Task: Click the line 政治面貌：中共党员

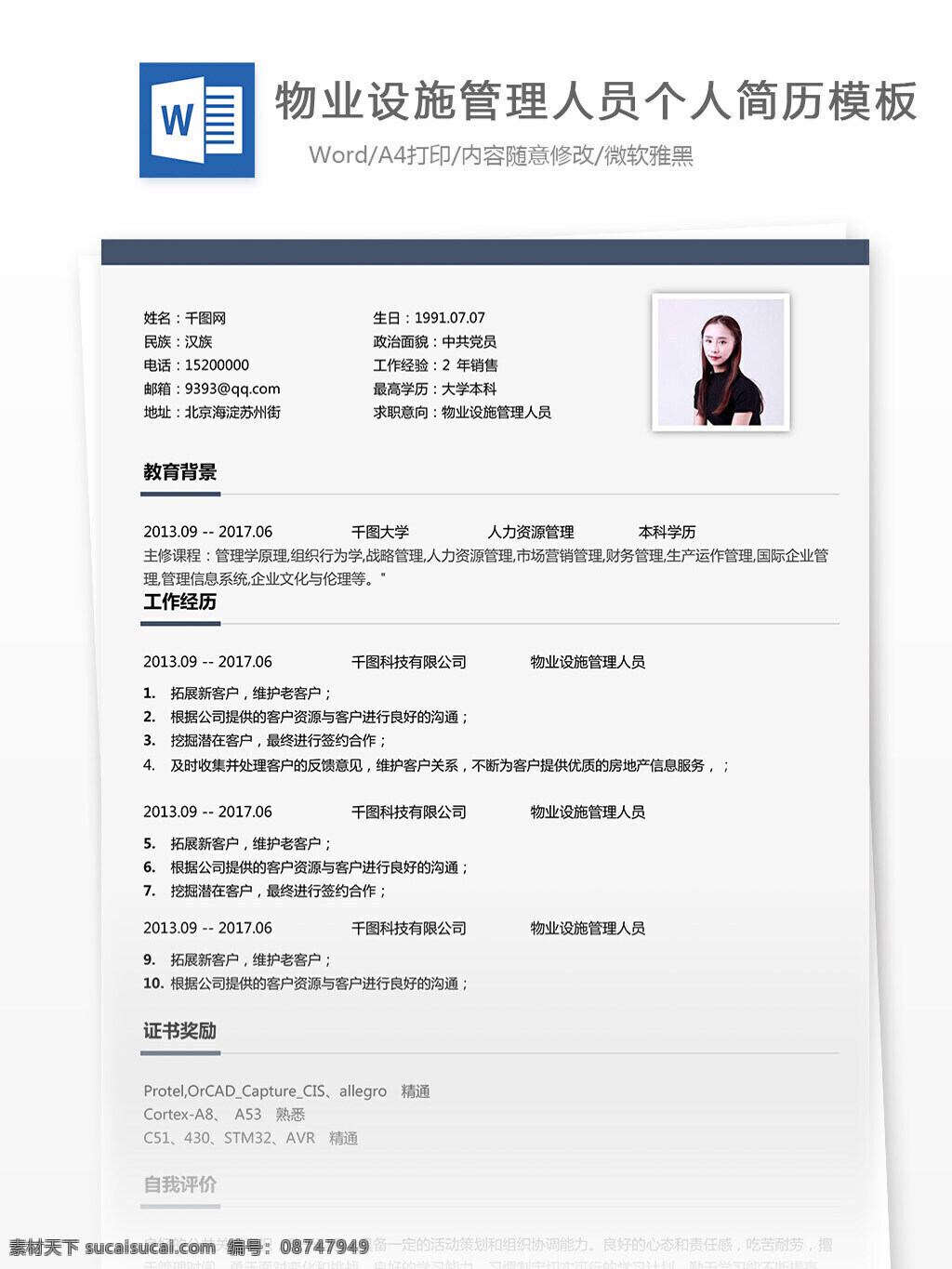Action: coord(435,342)
